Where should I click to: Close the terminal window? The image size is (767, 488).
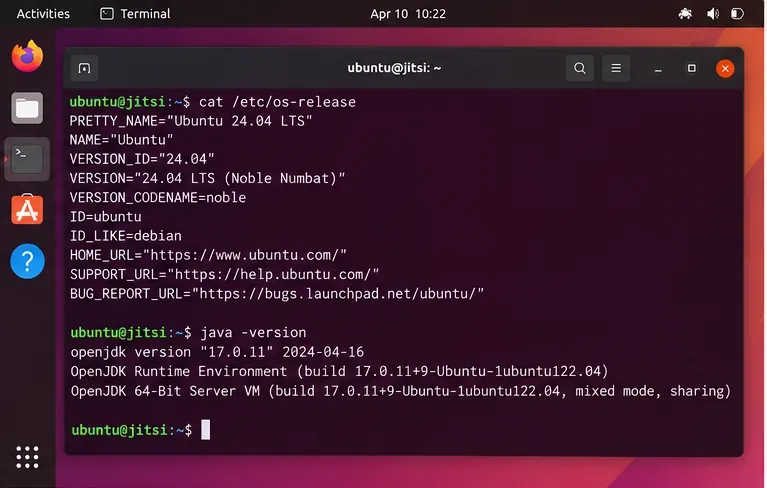(725, 68)
